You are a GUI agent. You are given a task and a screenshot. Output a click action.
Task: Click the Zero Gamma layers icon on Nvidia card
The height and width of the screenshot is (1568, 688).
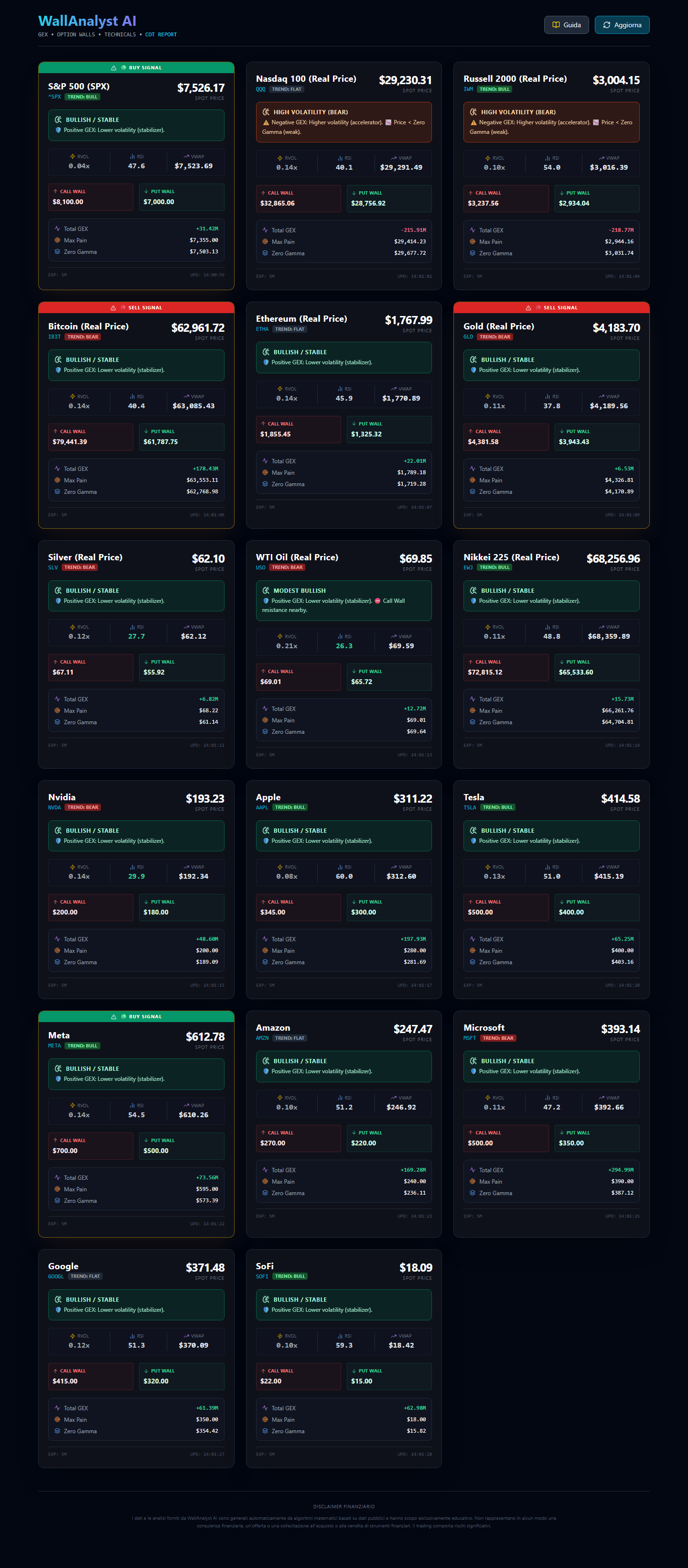57,962
